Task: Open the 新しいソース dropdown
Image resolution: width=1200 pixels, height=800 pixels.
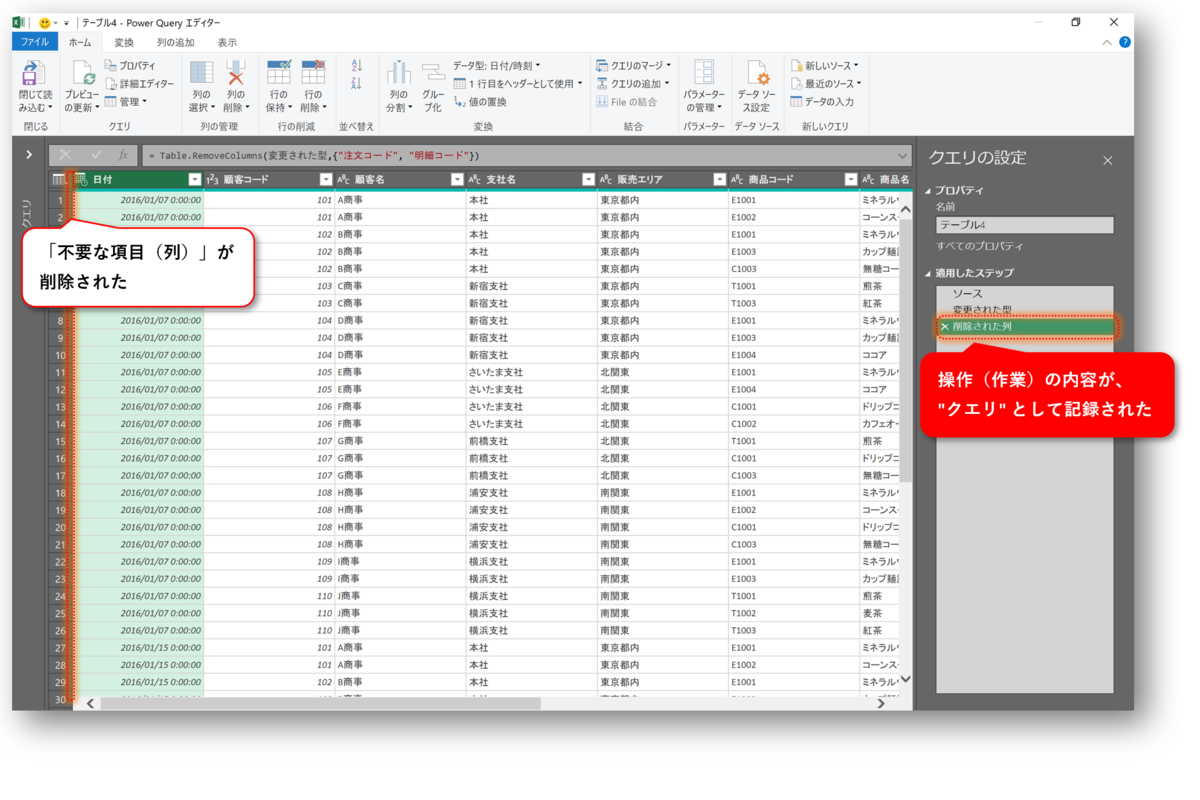Action: tap(825, 66)
